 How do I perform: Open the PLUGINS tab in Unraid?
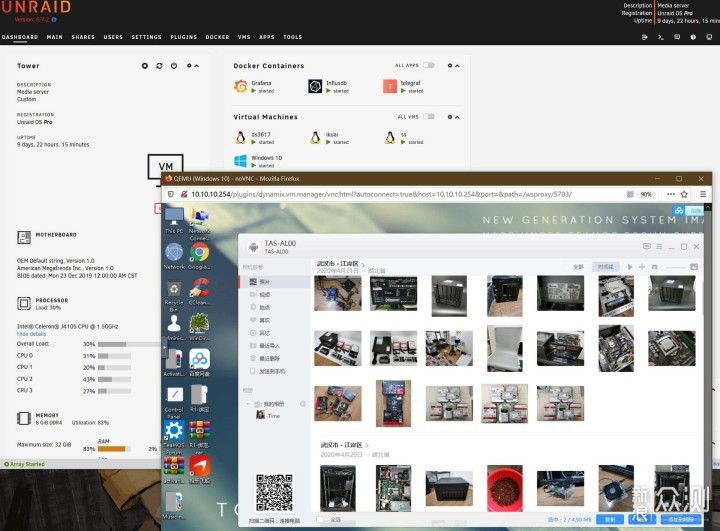184,37
